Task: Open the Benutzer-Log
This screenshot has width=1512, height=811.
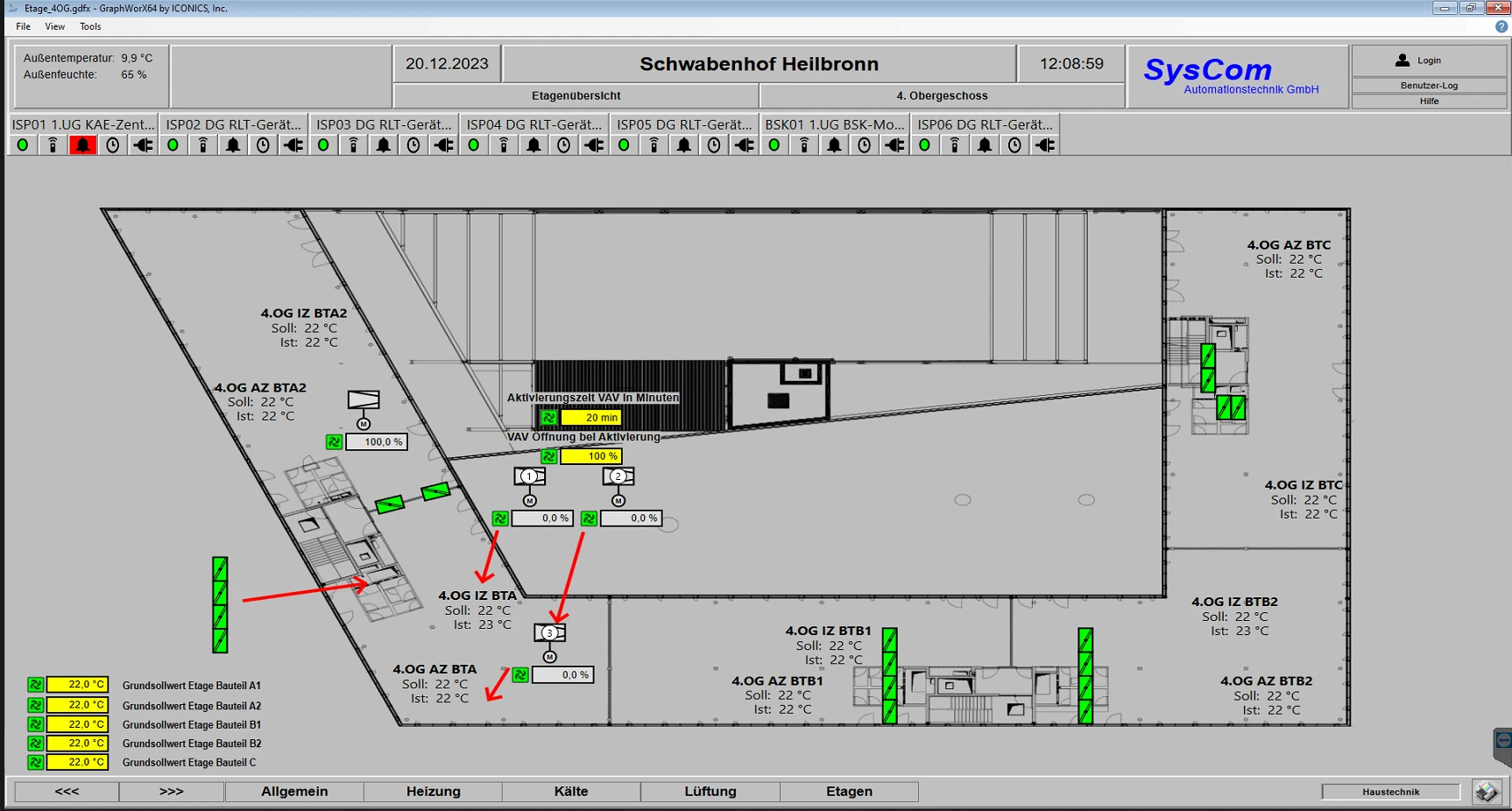Action: (x=1428, y=85)
